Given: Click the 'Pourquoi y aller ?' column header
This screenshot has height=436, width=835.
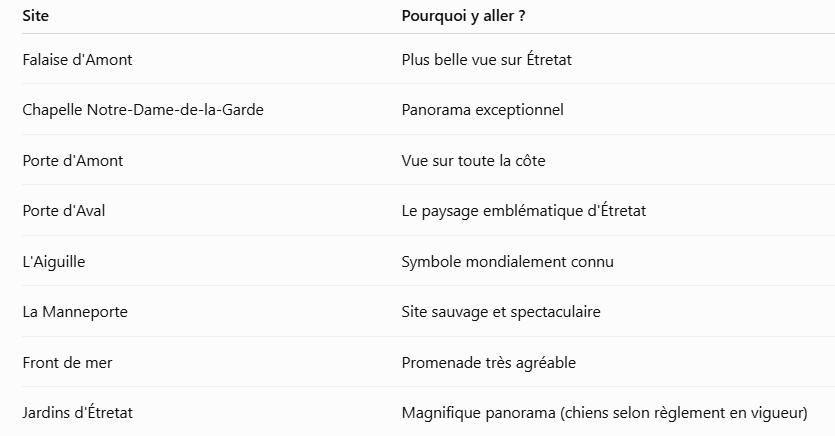Looking at the screenshot, I should click(x=463, y=16).
